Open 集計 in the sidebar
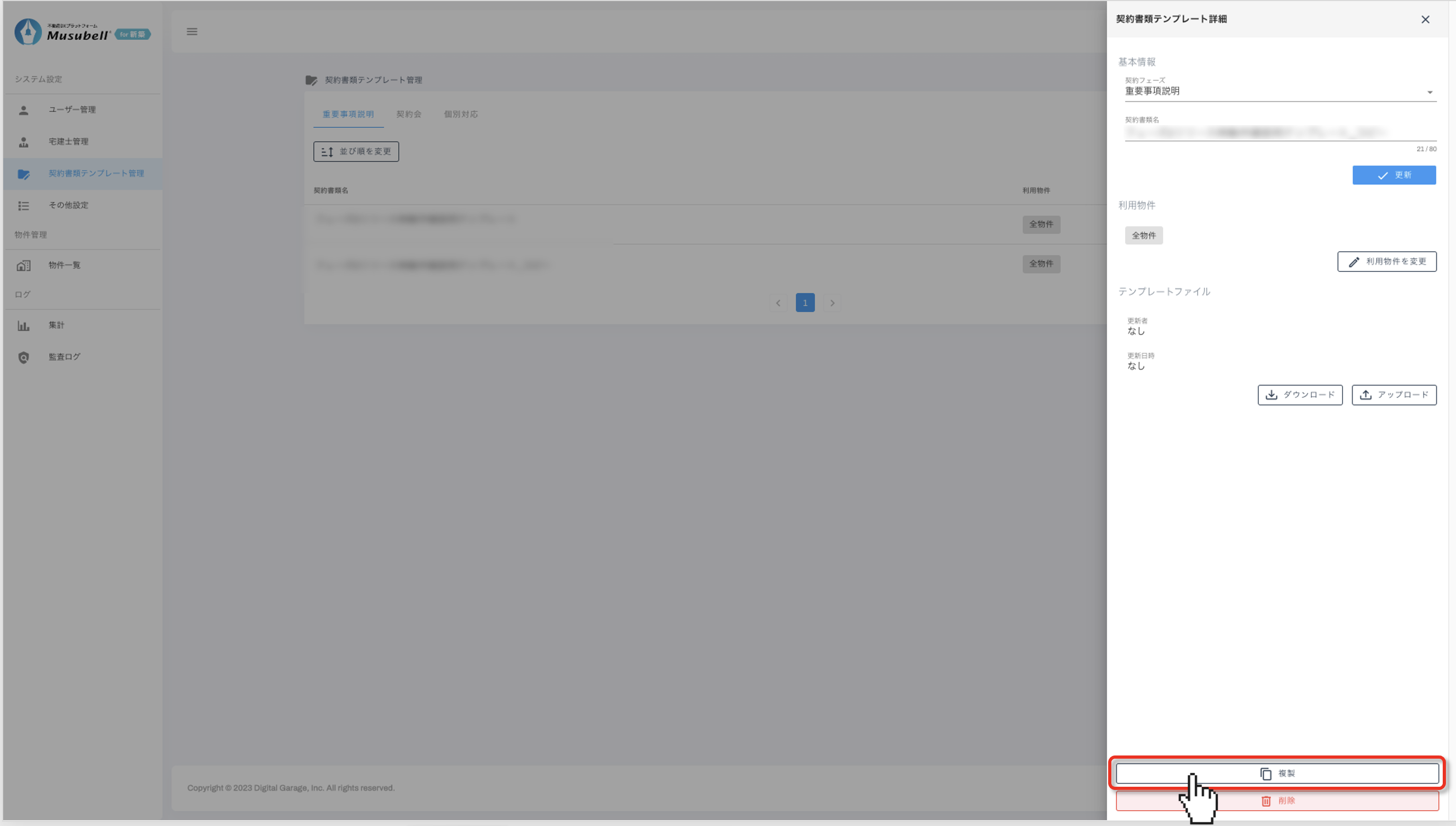The image size is (1456, 826). 56,325
